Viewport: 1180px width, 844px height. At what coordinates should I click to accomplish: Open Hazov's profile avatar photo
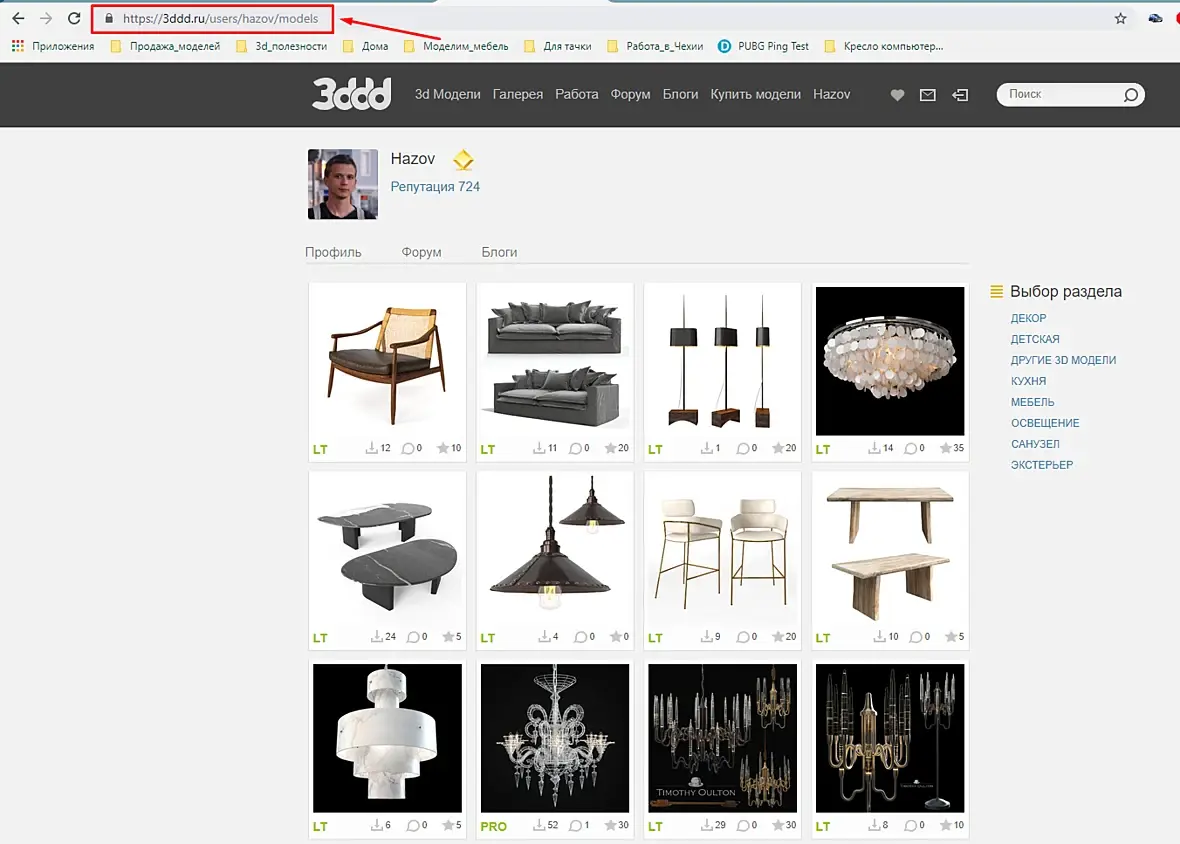click(342, 184)
